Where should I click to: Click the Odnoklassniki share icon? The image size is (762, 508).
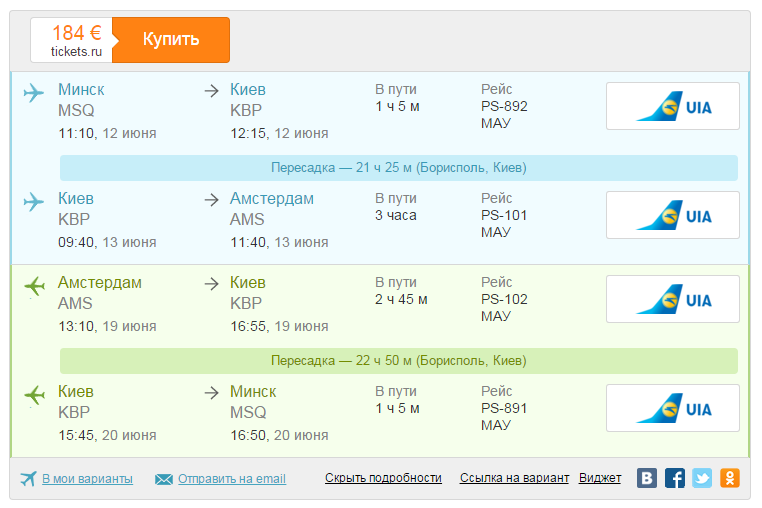click(x=730, y=478)
